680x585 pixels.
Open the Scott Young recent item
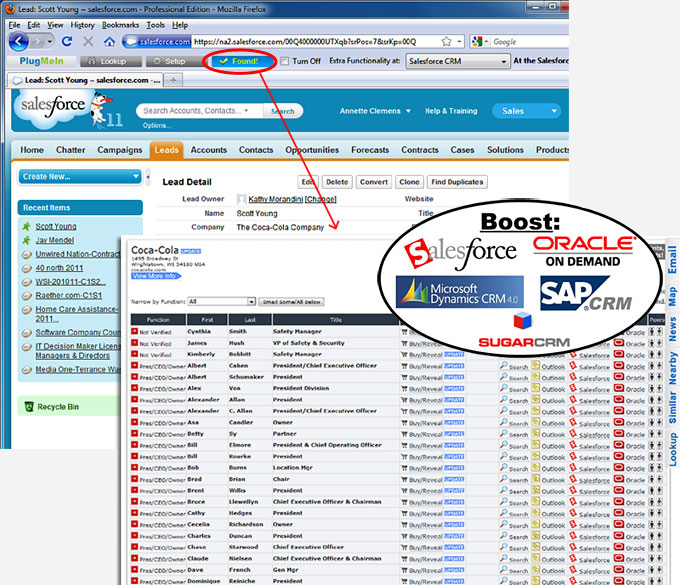pyautogui.click(x=56, y=226)
